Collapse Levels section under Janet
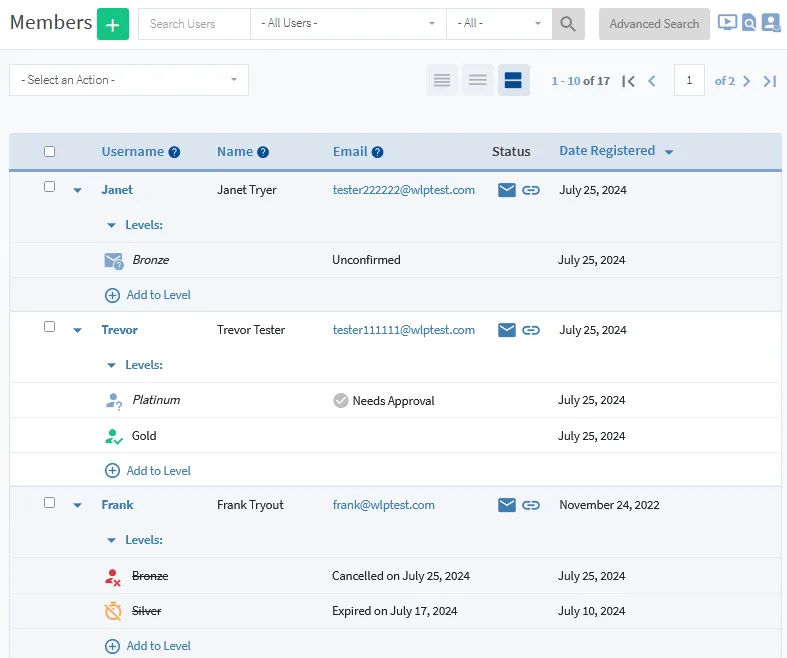Viewport: 787px width, 658px height. 111,225
